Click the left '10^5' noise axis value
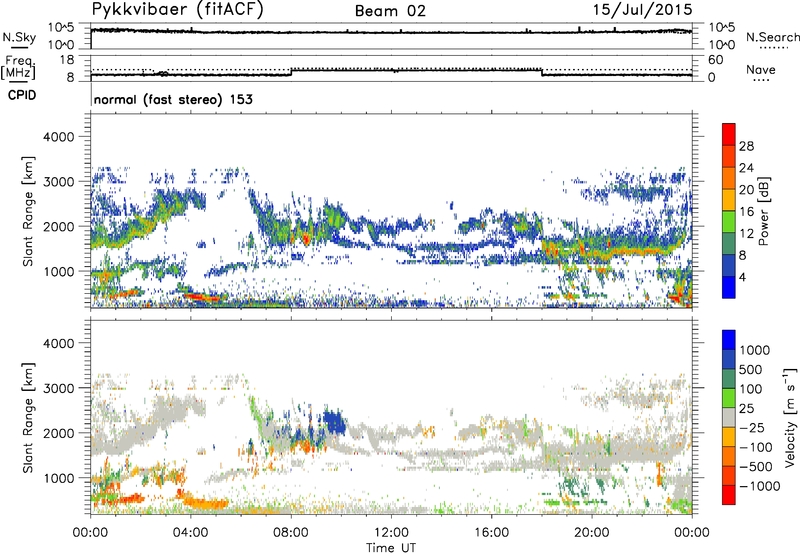This screenshot has height=554, width=800. pyautogui.click(x=61, y=28)
